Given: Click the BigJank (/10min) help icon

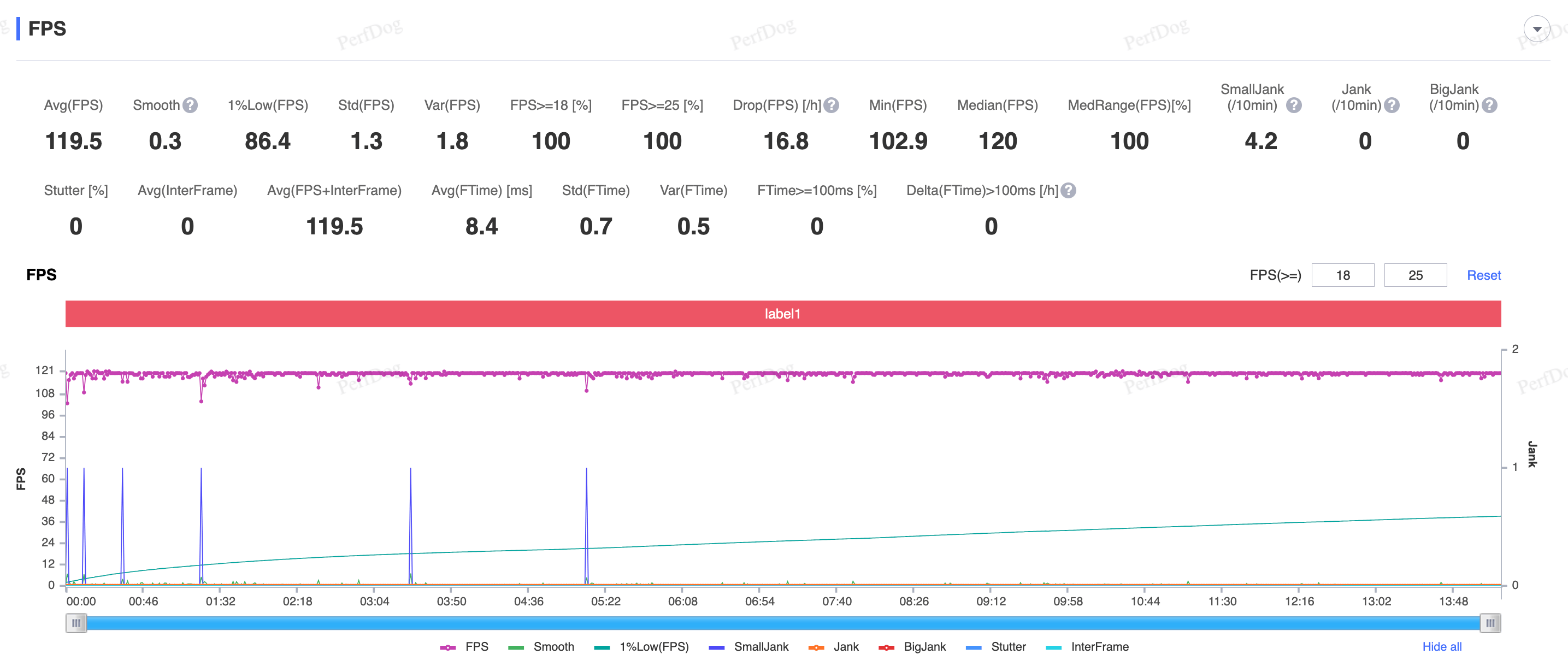Looking at the screenshot, I should pyautogui.click(x=1489, y=105).
